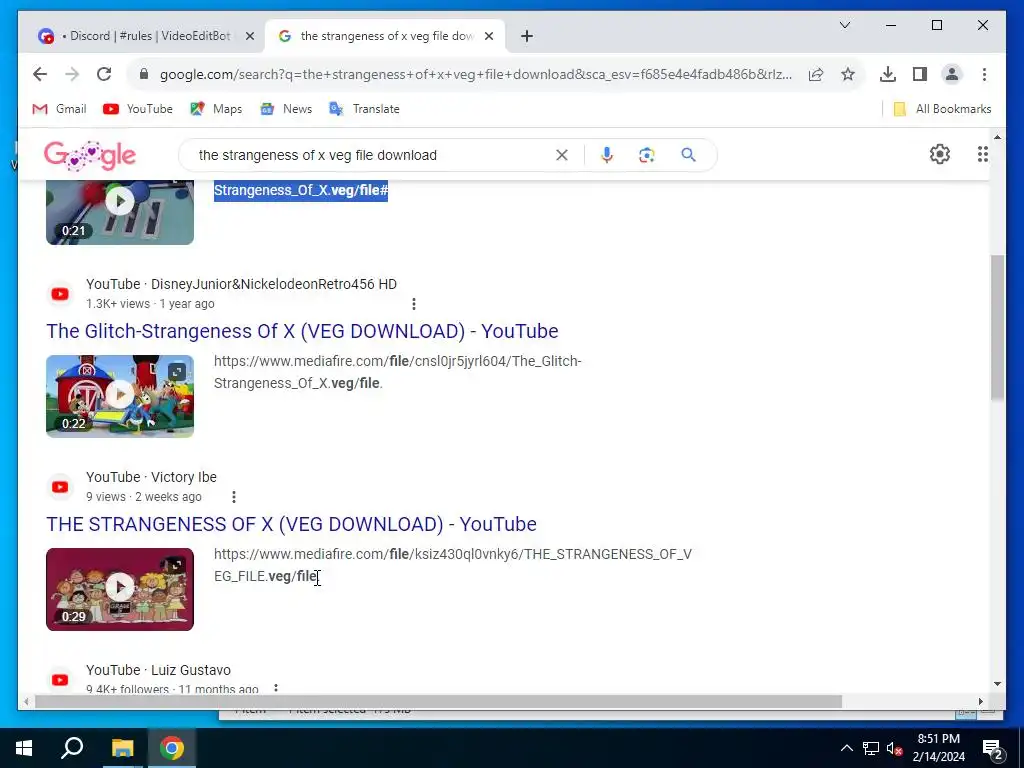Image resolution: width=1024 pixels, height=768 pixels.
Task: Click the browser forward arrow
Action: click(x=72, y=74)
